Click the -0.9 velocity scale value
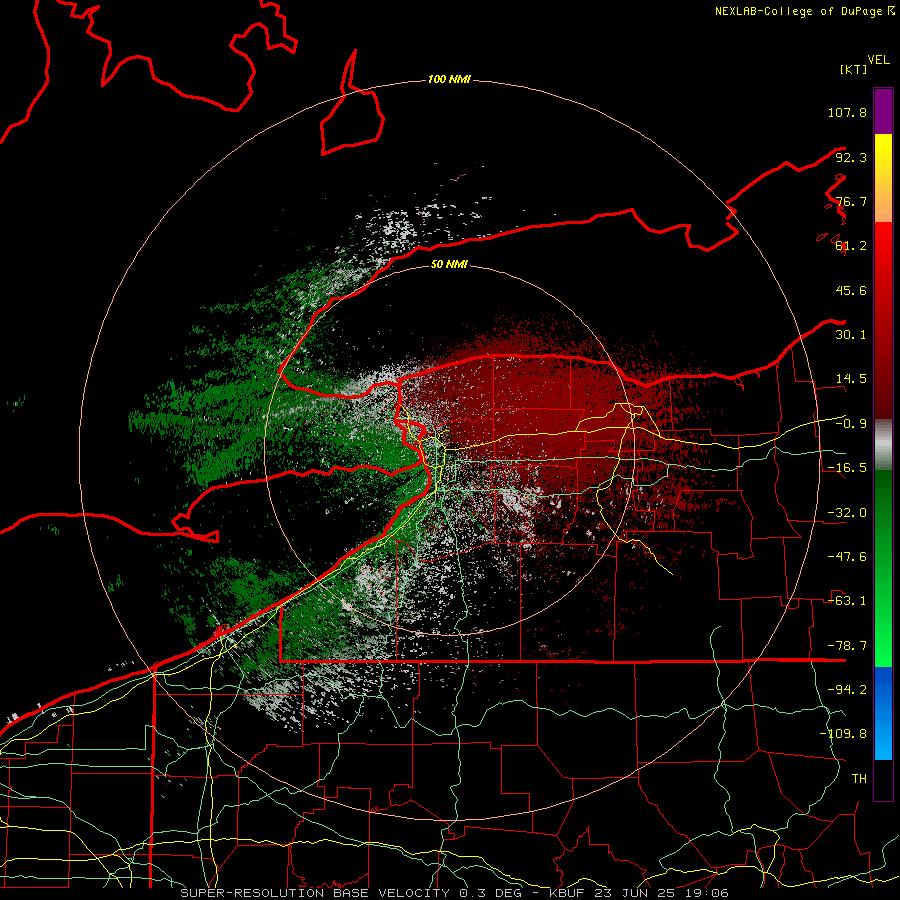Screen dimensions: 900x900 click(x=851, y=424)
